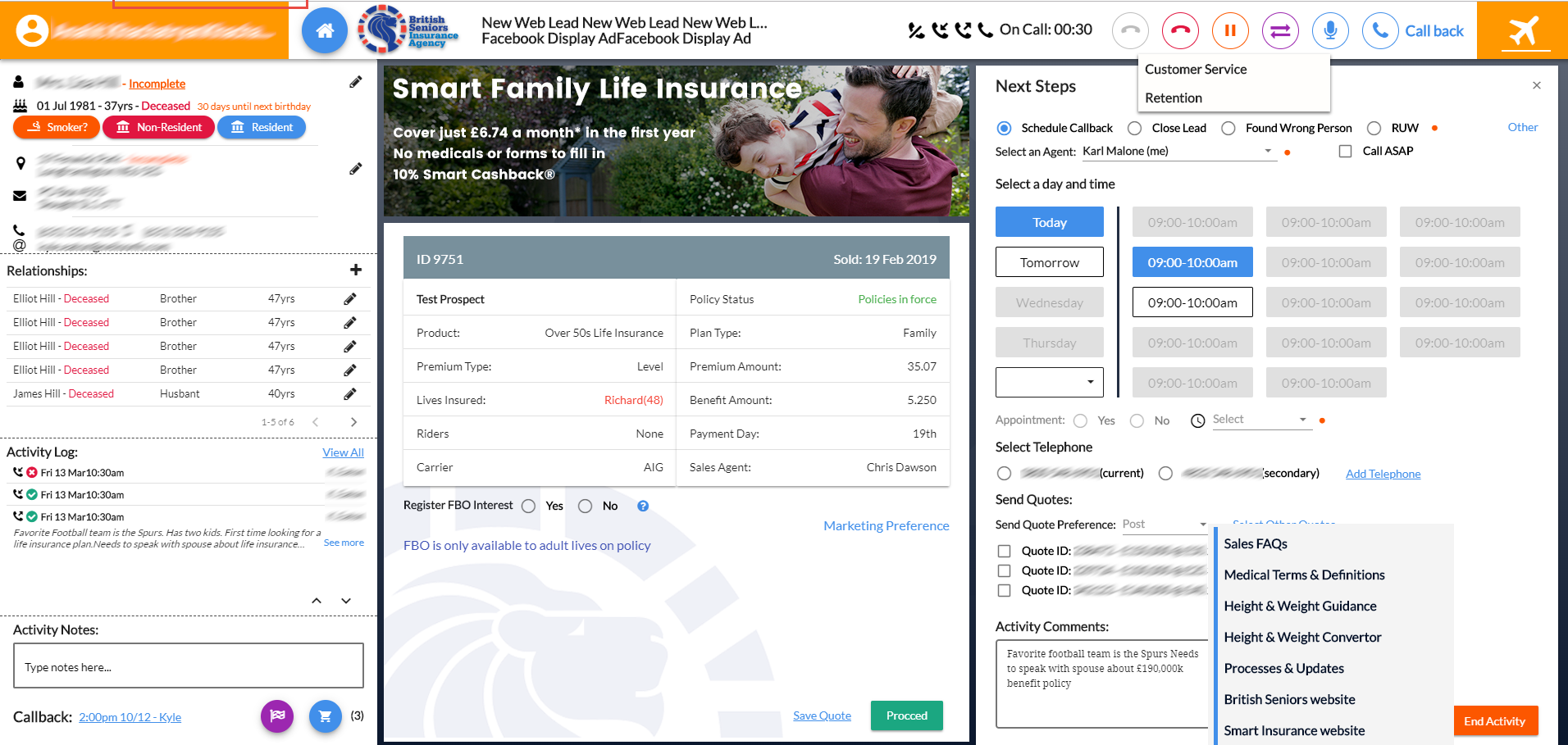The width and height of the screenshot is (1568, 745).
Task: Click the Activity Notes text field
Action: click(189, 666)
